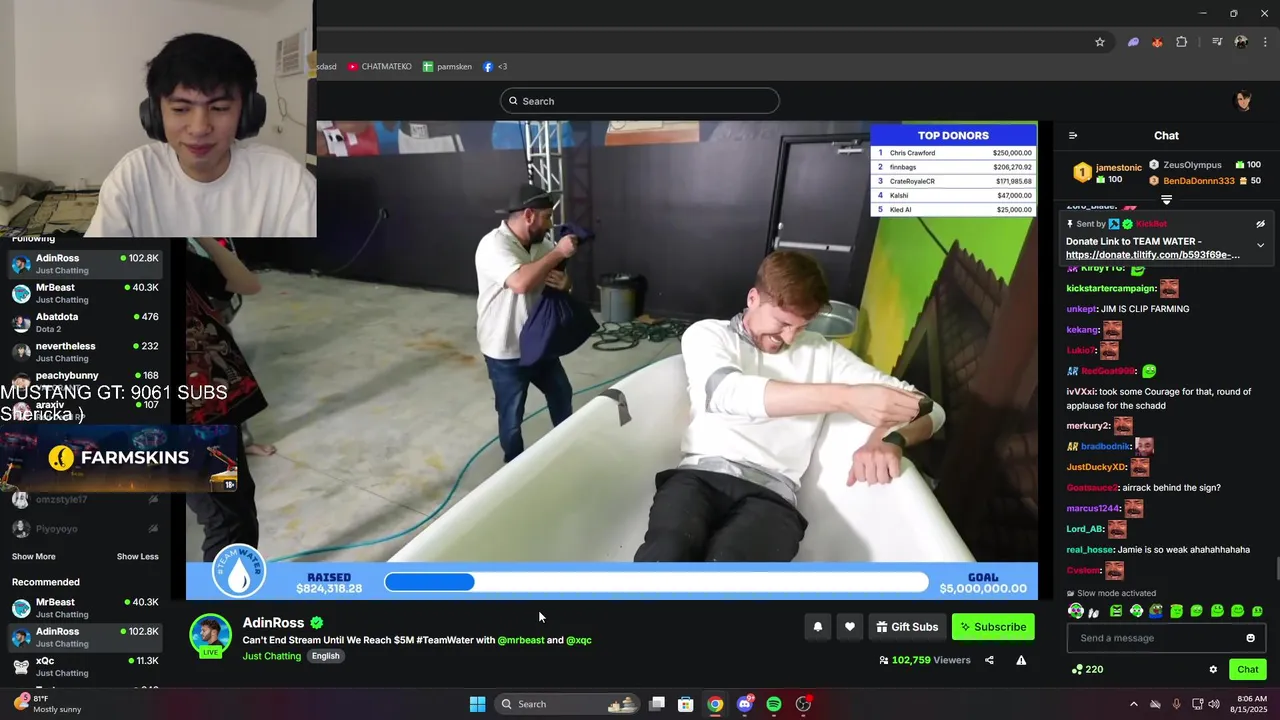Open MrBeast under Recommended

point(84,608)
